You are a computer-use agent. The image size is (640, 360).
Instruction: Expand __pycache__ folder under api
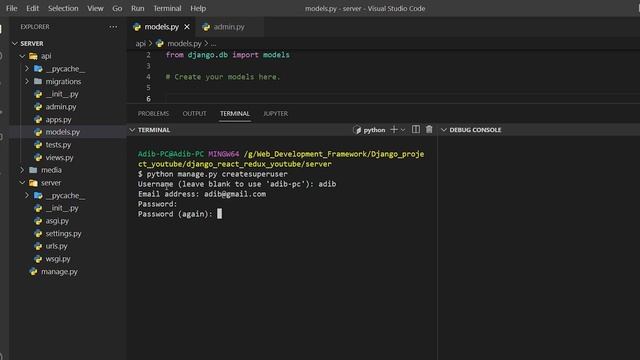pyautogui.click(x=27, y=69)
